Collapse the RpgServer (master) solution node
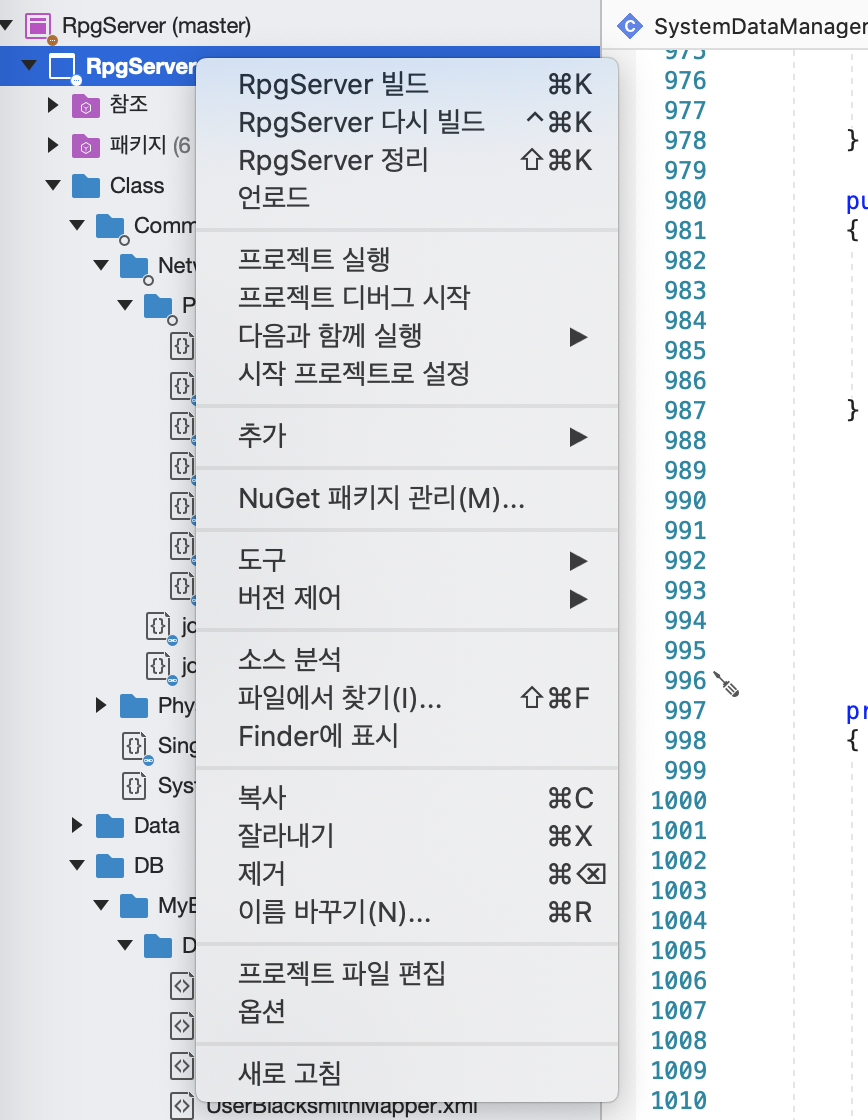 (x=7, y=26)
